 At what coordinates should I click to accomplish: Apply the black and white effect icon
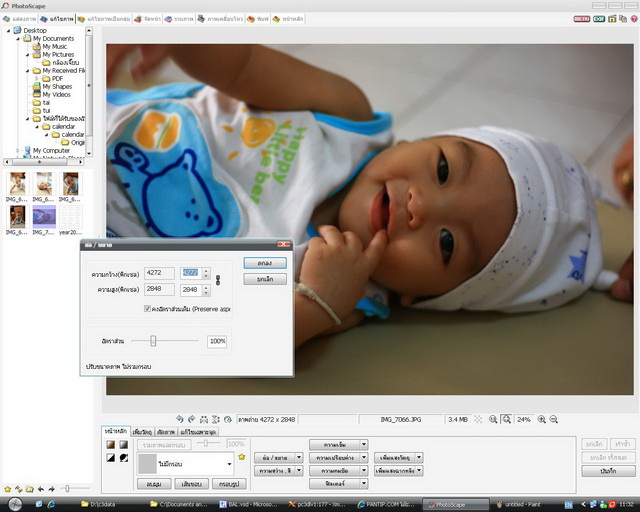point(111,458)
